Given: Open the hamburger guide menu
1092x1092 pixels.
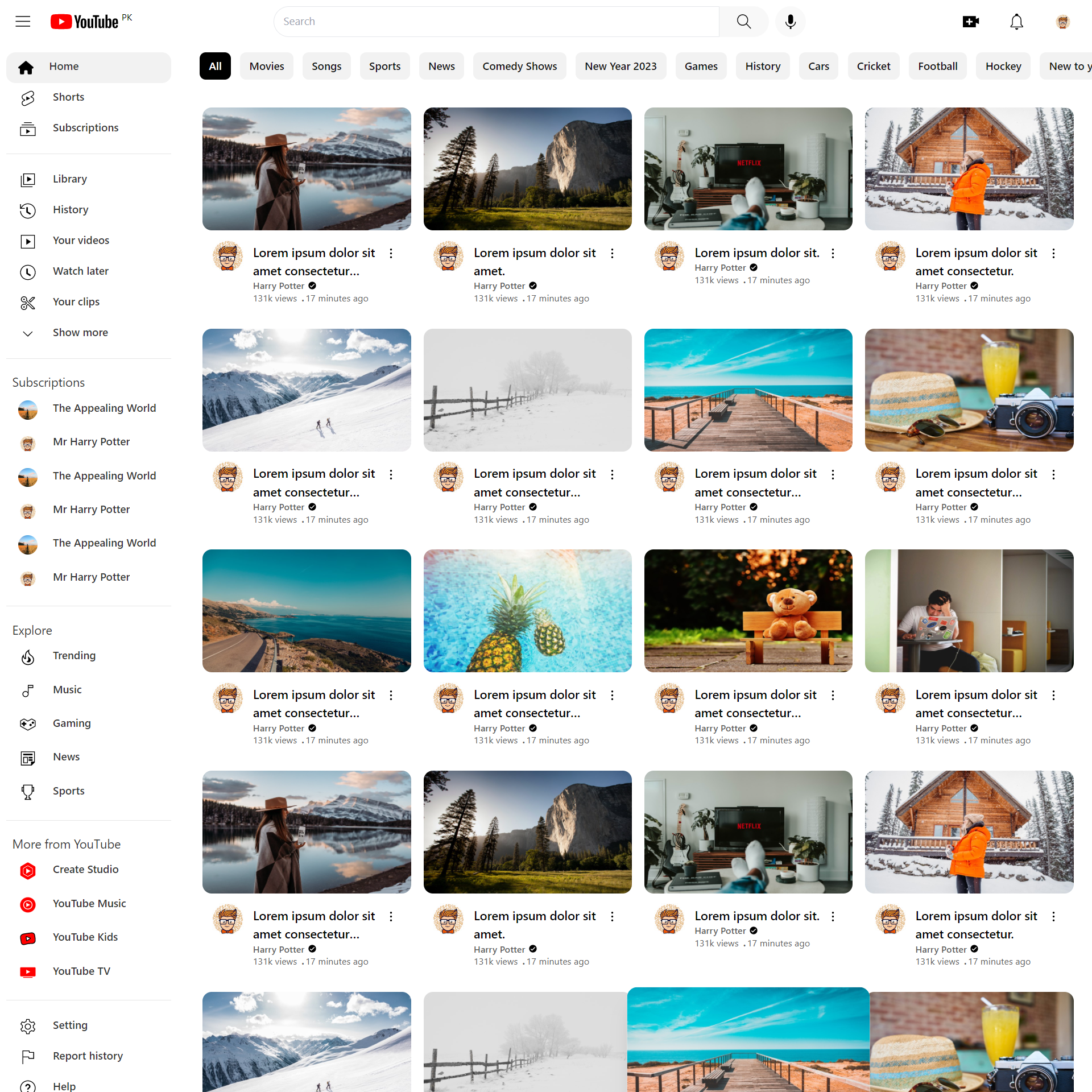Looking at the screenshot, I should pyautogui.click(x=23, y=22).
